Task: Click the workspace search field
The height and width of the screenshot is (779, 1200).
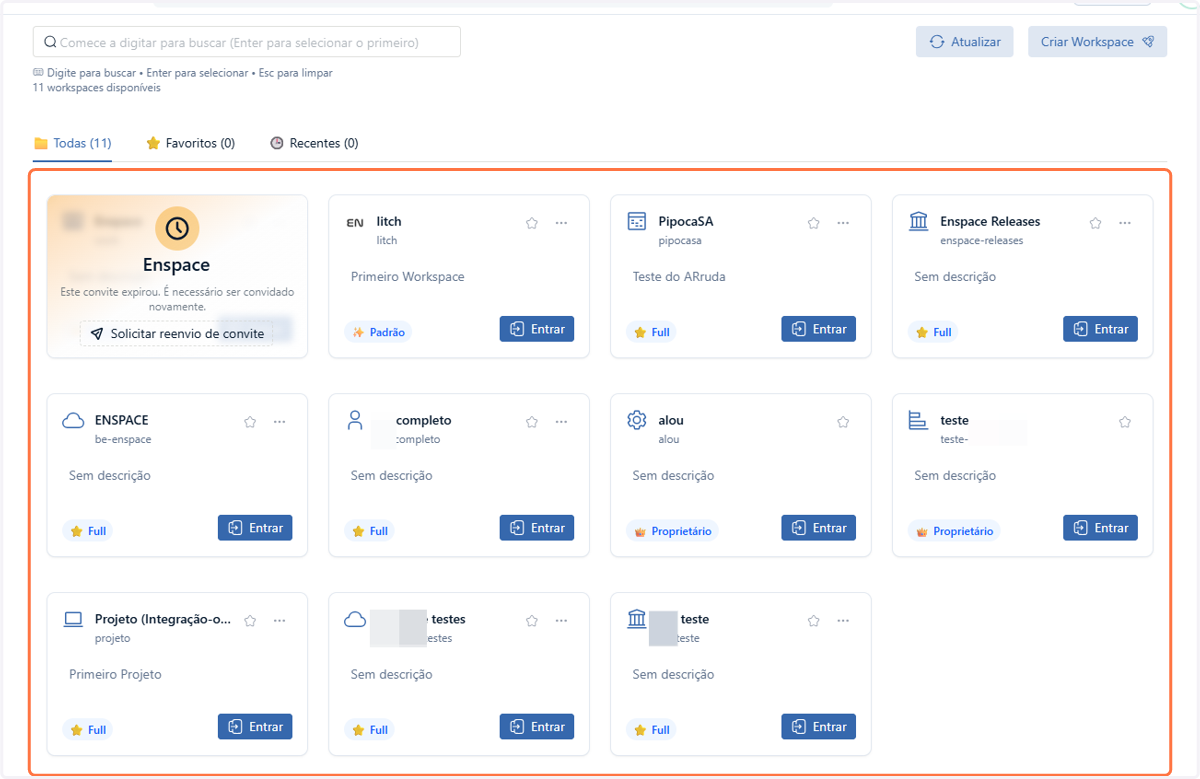Action: 247,42
